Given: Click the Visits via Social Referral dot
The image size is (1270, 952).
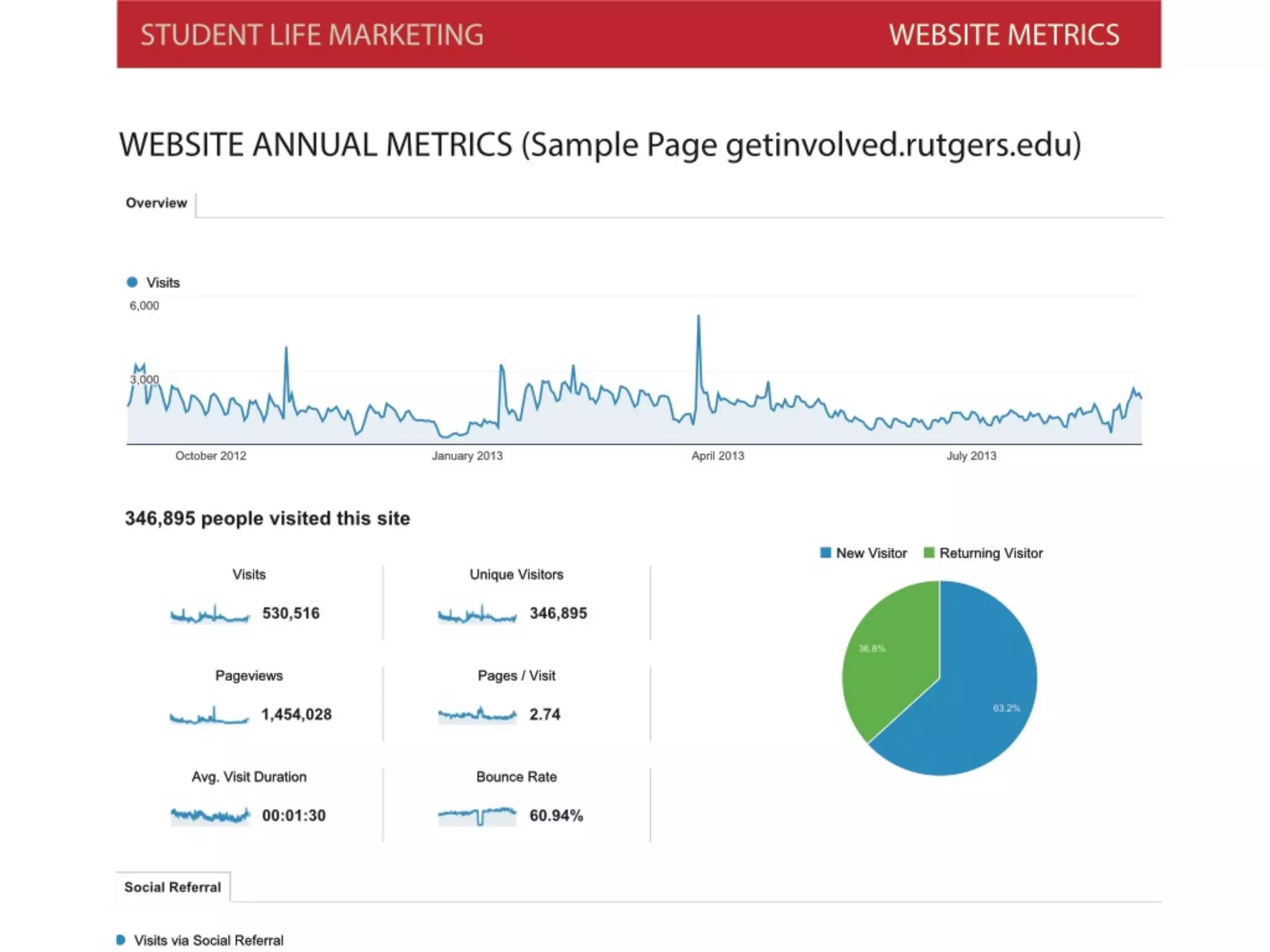Looking at the screenshot, I should coord(121,940).
